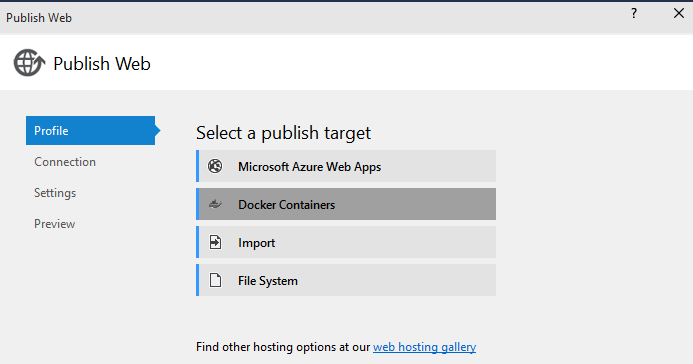Select the Import publish target

coord(346,242)
